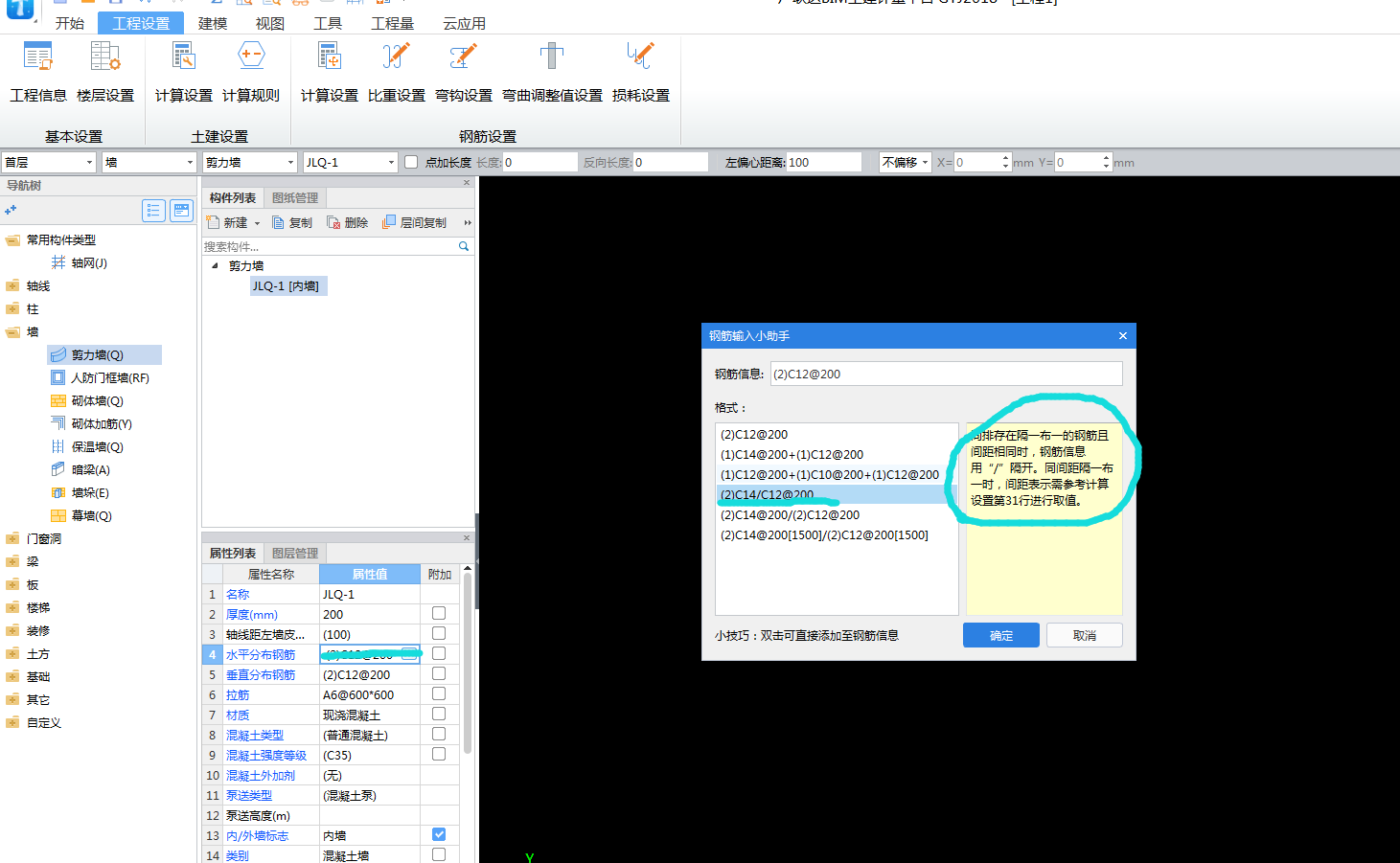The height and width of the screenshot is (863, 1400).
Task: Open 建模 ribbon tab
Action: (213, 23)
